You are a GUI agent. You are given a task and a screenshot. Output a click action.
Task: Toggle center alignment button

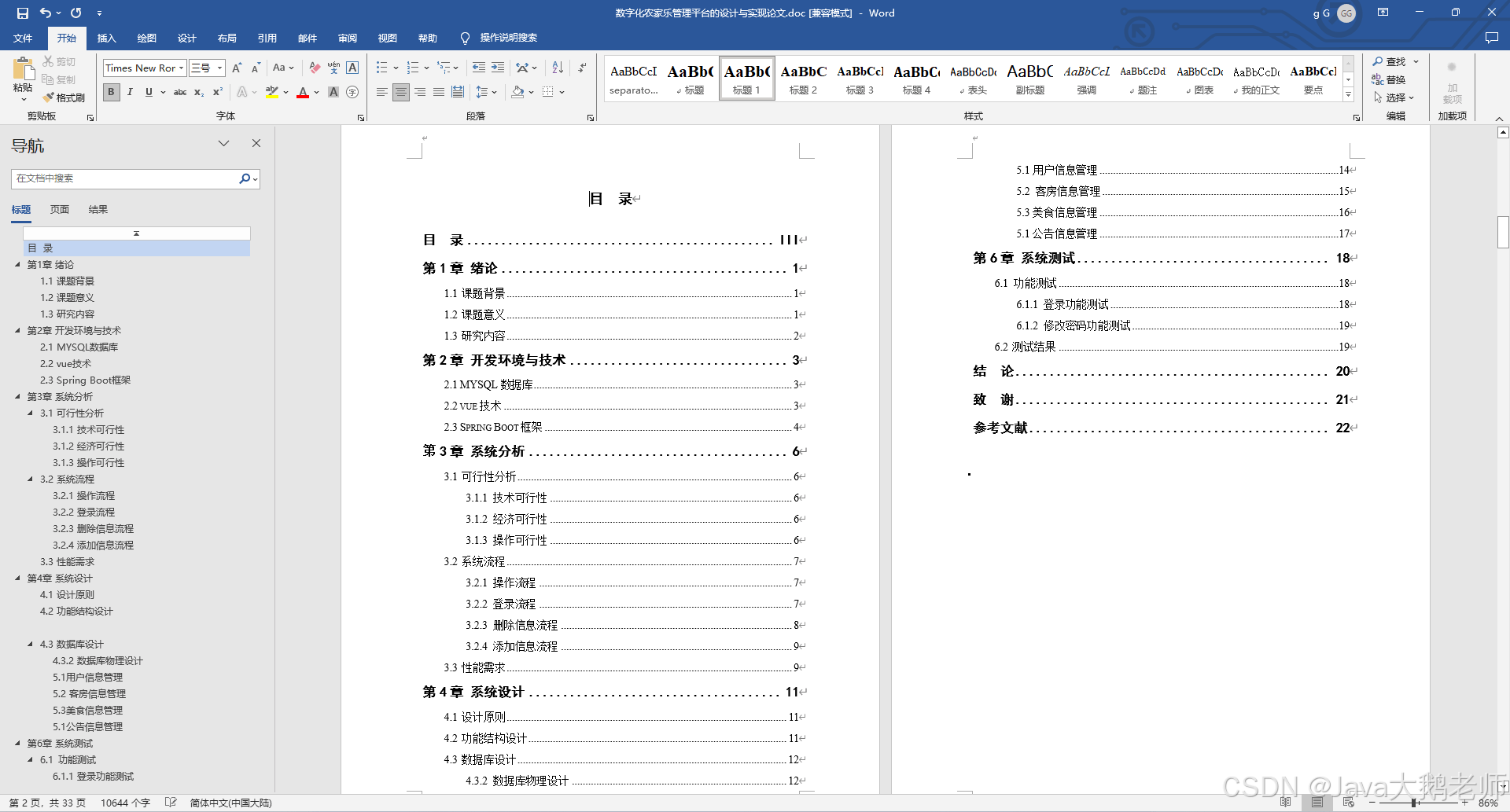[401, 92]
